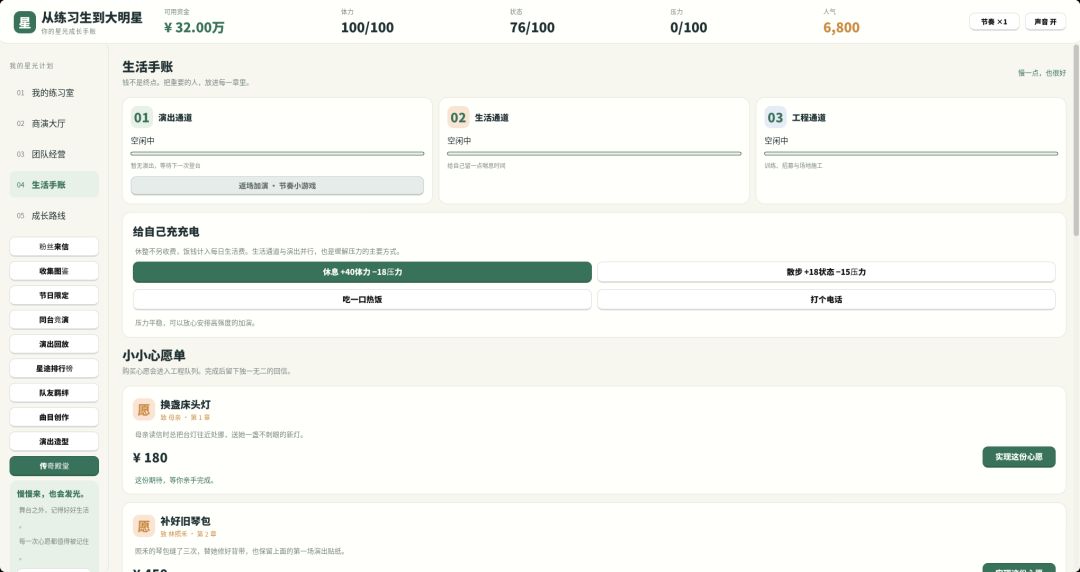Click the 愿 icon beside 补好旧琴包
The width and height of the screenshot is (1080, 572).
click(144, 527)
